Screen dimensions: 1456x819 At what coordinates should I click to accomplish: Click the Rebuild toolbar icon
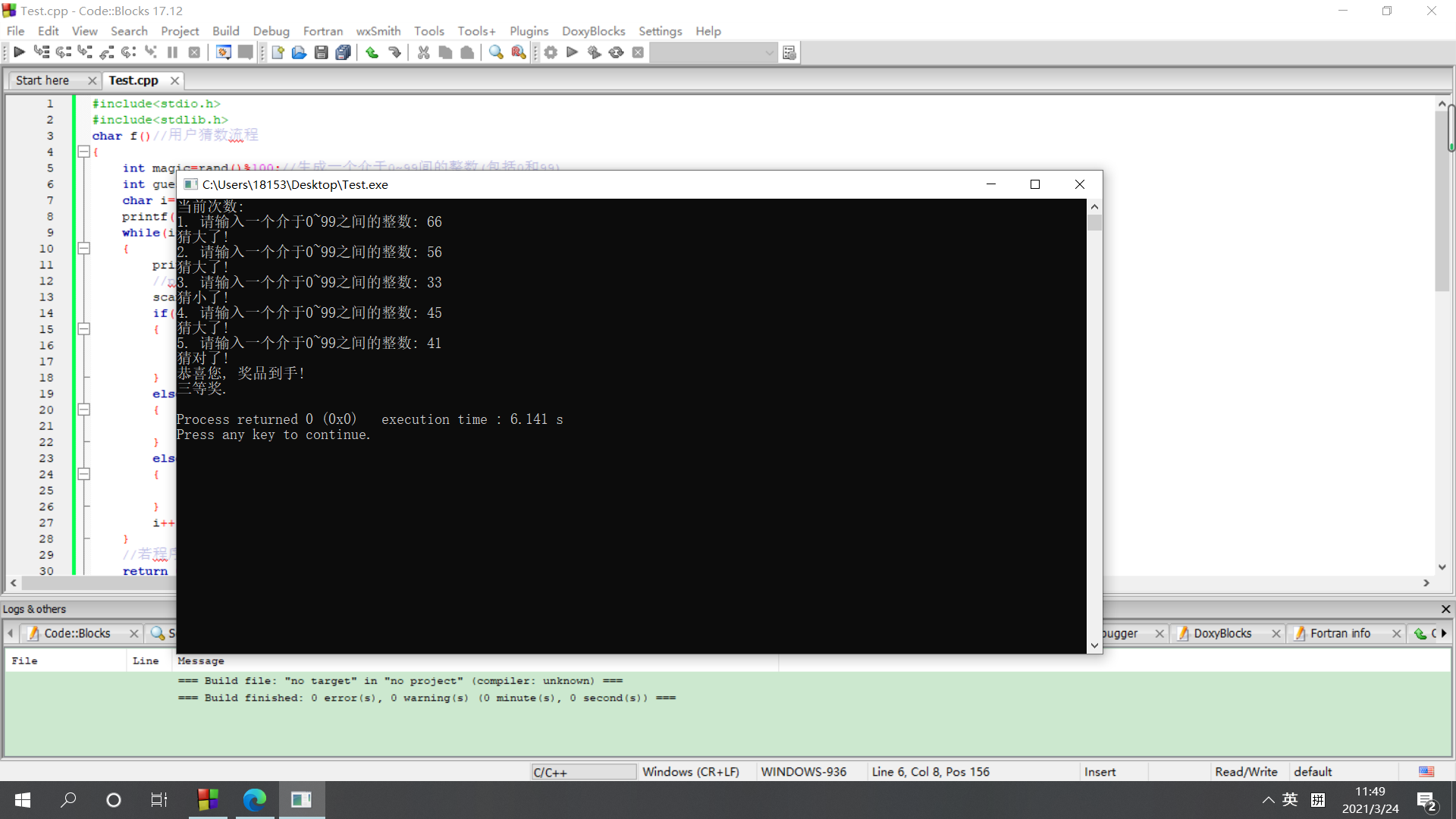pos(617,52)
